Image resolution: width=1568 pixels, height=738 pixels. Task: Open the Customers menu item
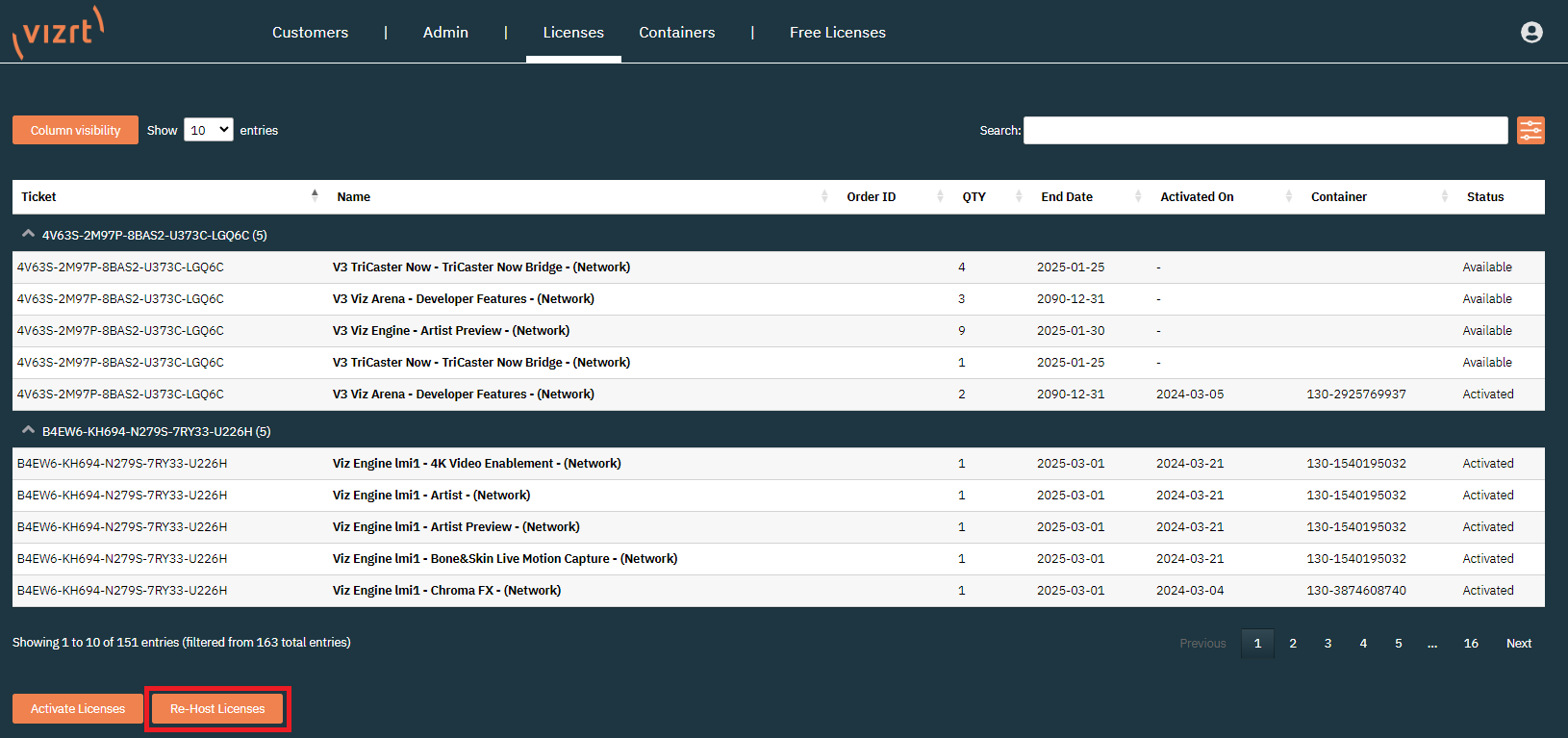310,33
